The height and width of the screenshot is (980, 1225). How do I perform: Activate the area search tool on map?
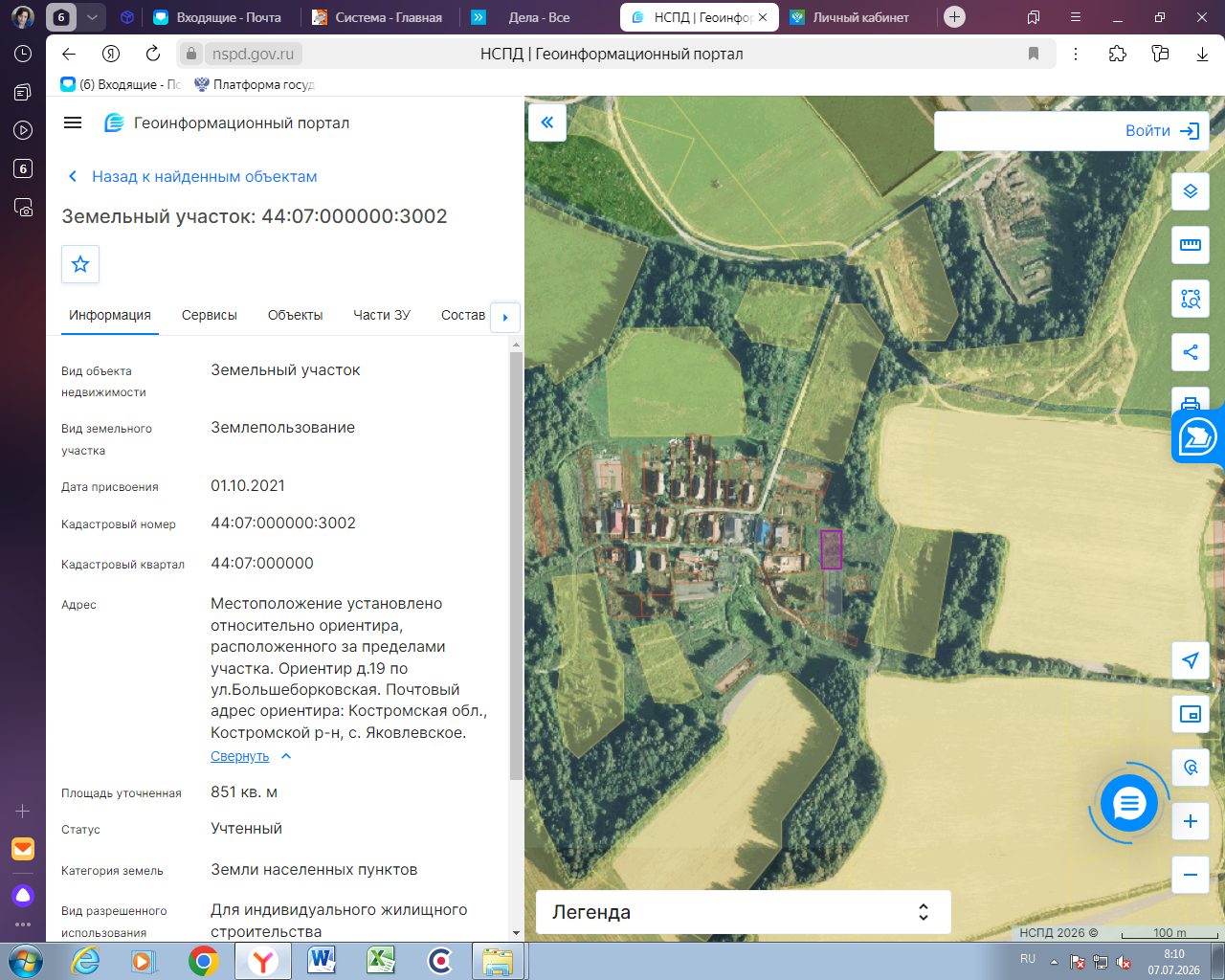click(1191, 299)
